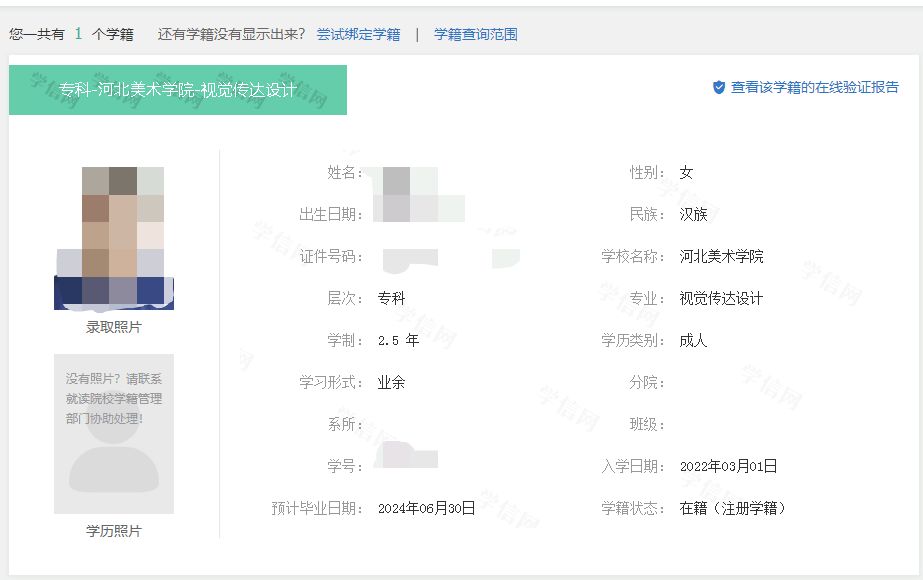This screenshot has height=580, width=923.
Task: Click the gender value 女
Action: point(686,173)
